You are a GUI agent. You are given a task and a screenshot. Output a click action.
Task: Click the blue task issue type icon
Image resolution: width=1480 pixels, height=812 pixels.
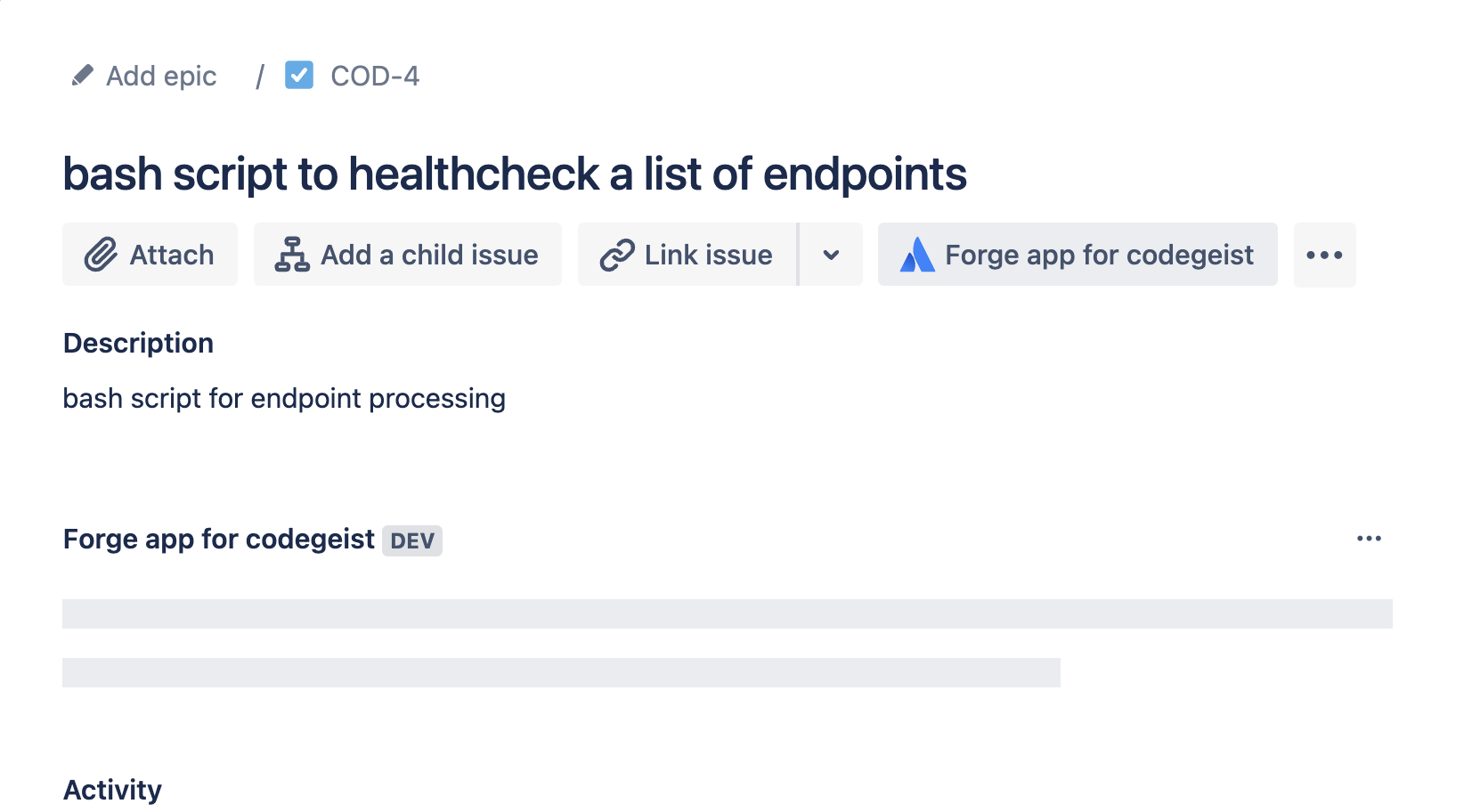click(299, 76)
